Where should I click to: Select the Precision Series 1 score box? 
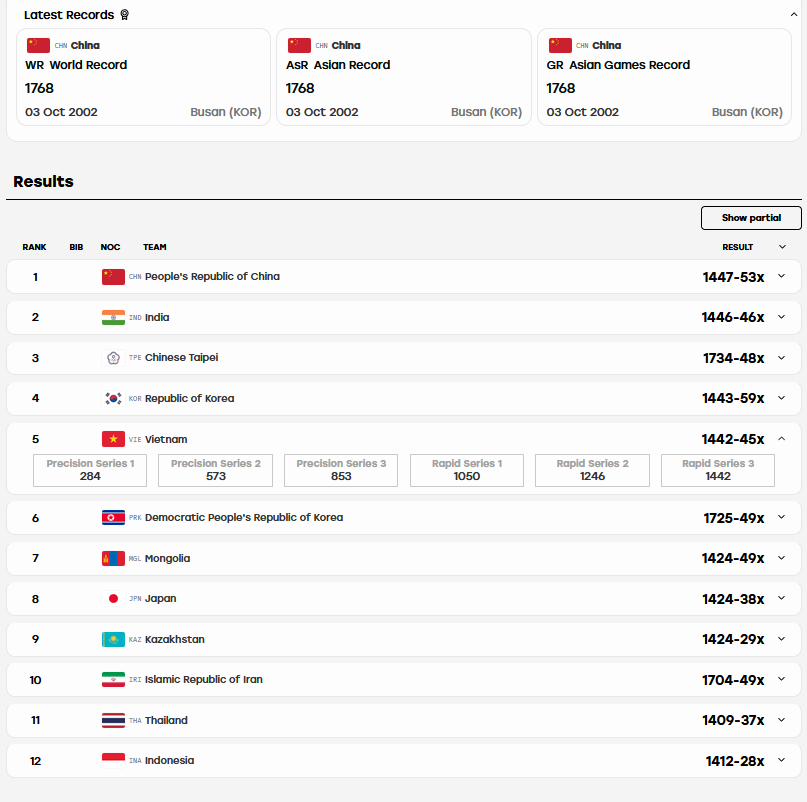[90, 470]
